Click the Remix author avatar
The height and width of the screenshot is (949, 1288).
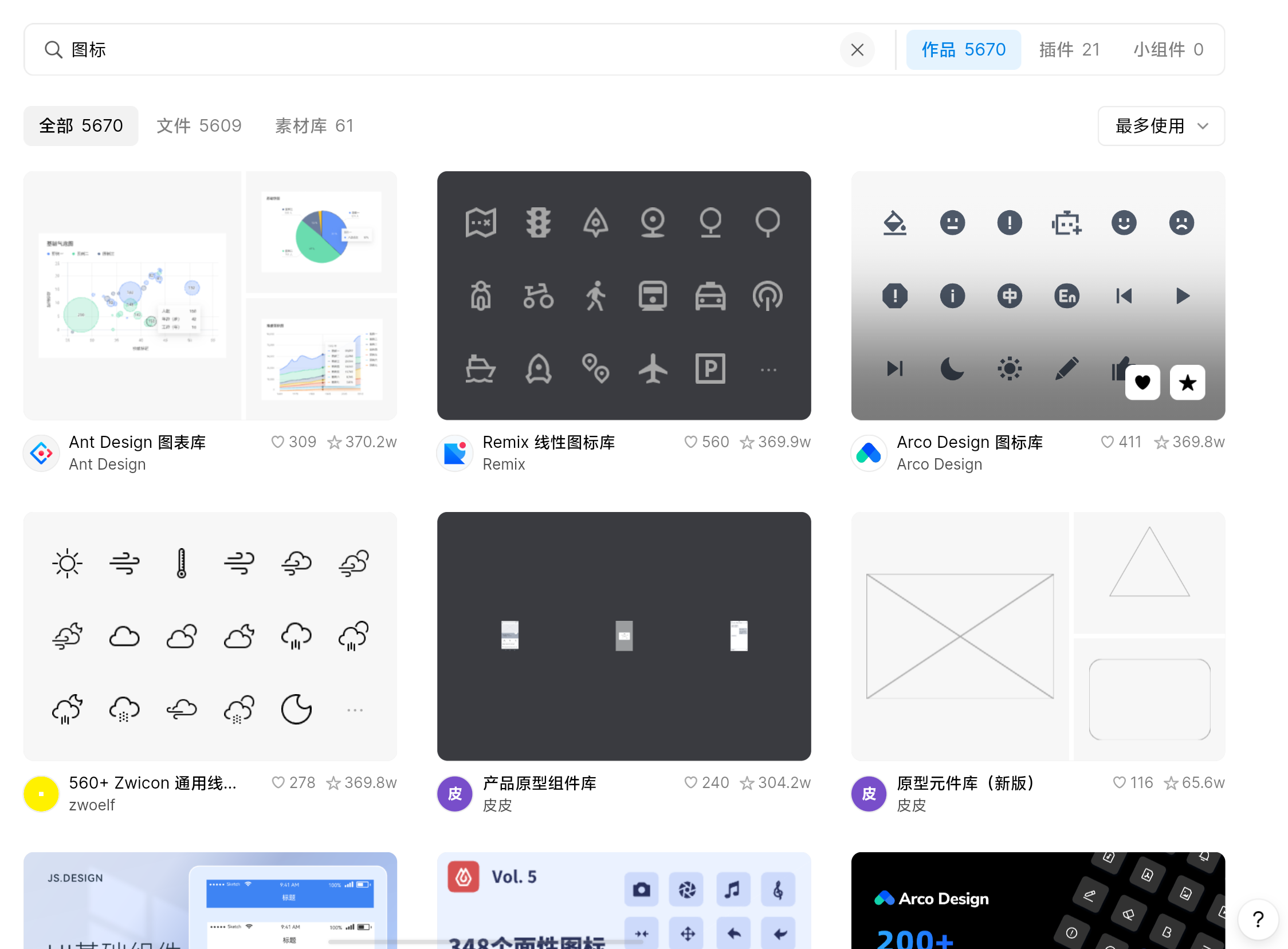[454, 453]
